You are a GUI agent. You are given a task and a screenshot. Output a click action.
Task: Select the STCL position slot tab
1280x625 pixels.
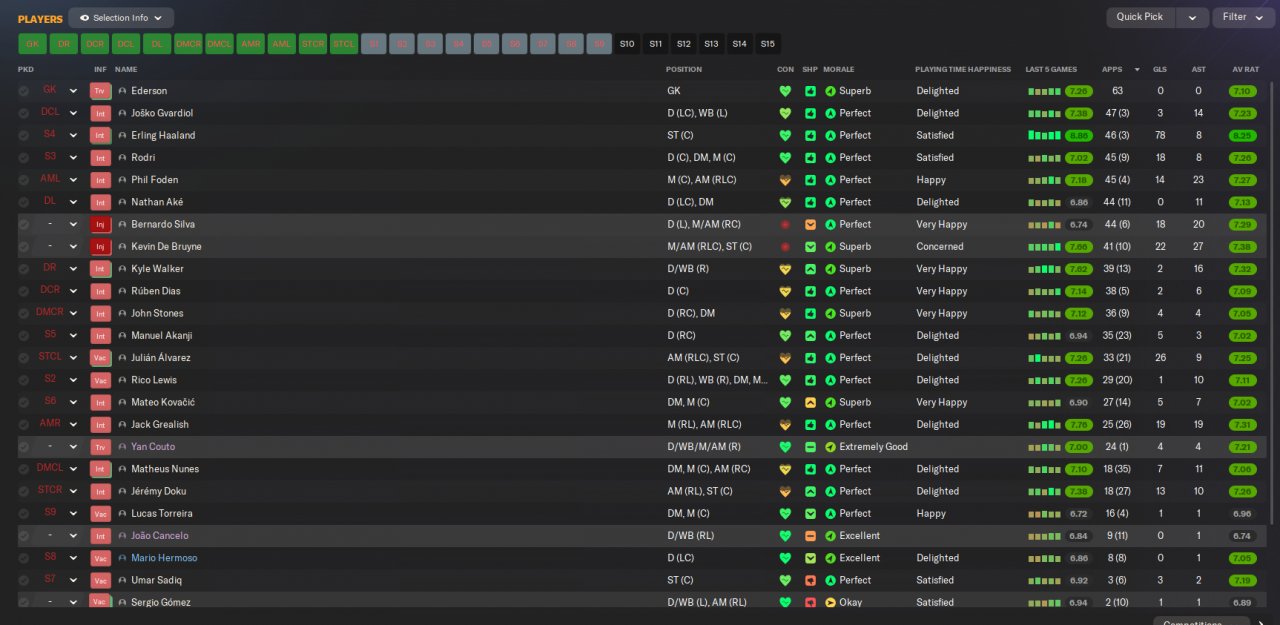point(344,44)
